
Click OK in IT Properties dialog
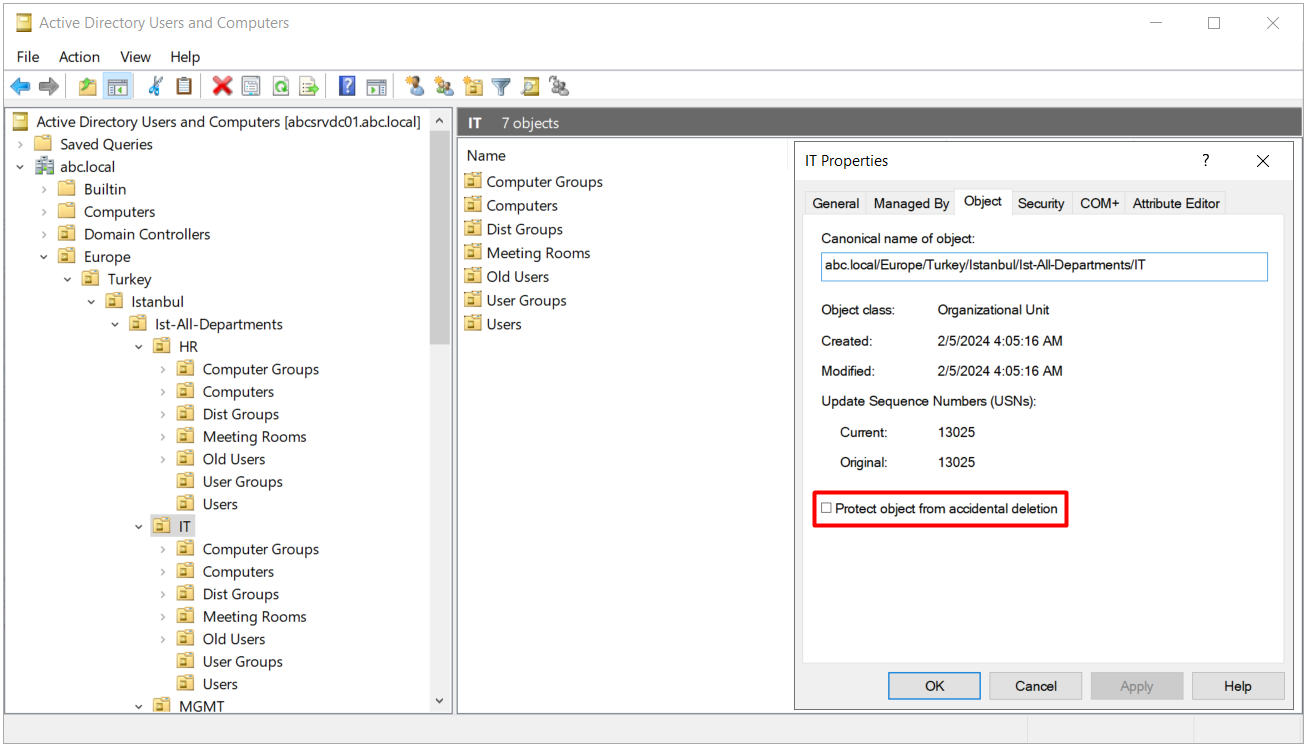[x=935, y=686]
